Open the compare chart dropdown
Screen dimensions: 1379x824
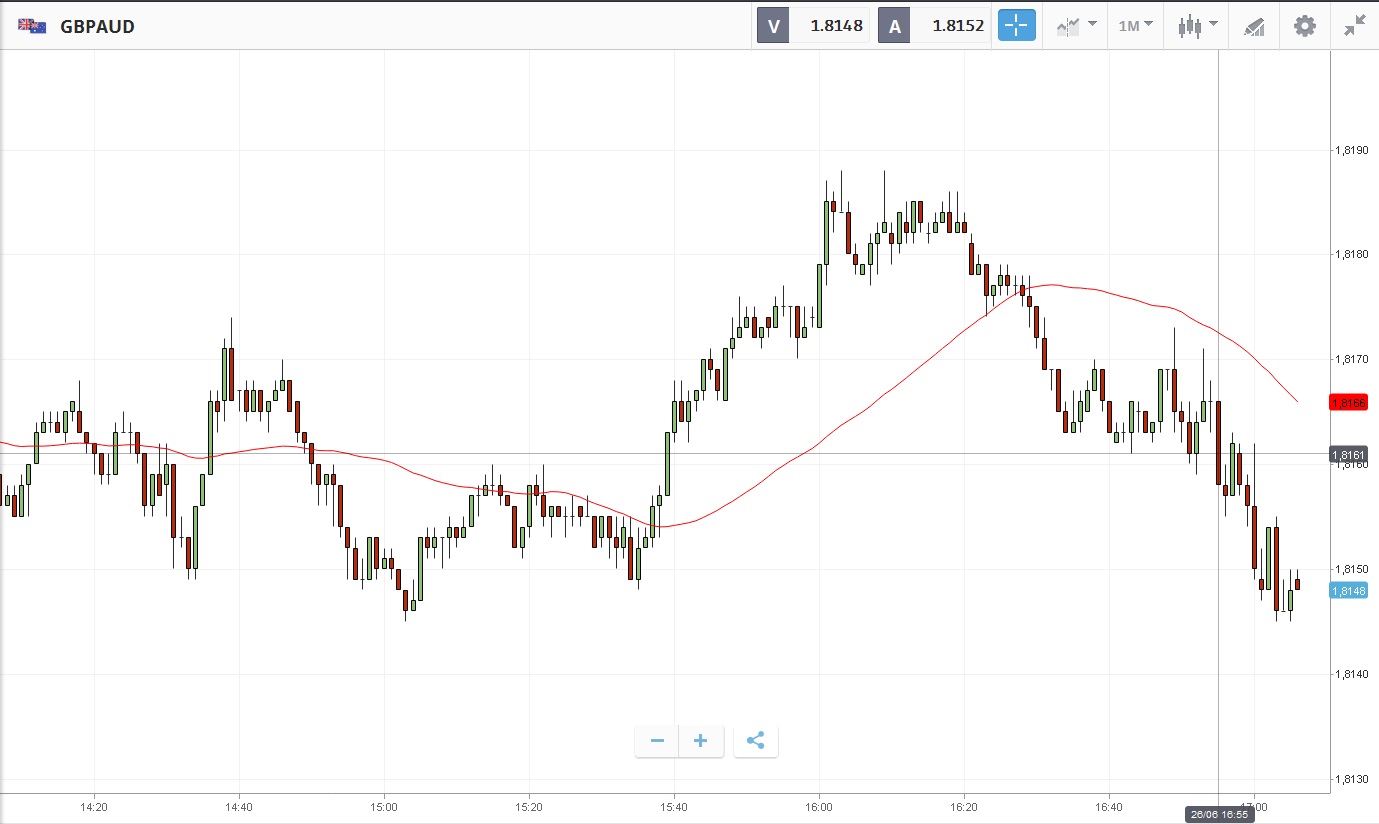(1076, 26)
